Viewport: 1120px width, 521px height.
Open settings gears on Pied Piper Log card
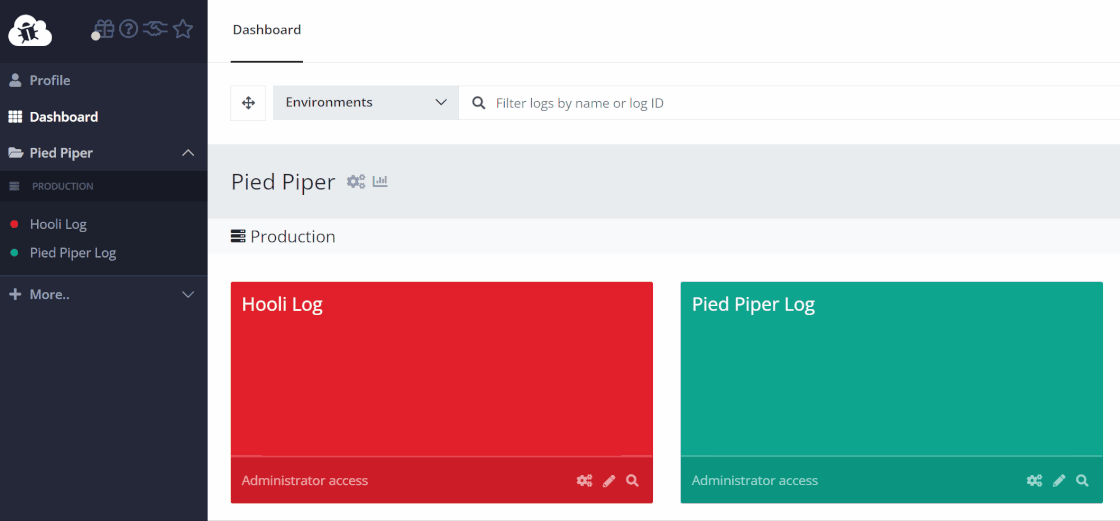[1034, 481]
